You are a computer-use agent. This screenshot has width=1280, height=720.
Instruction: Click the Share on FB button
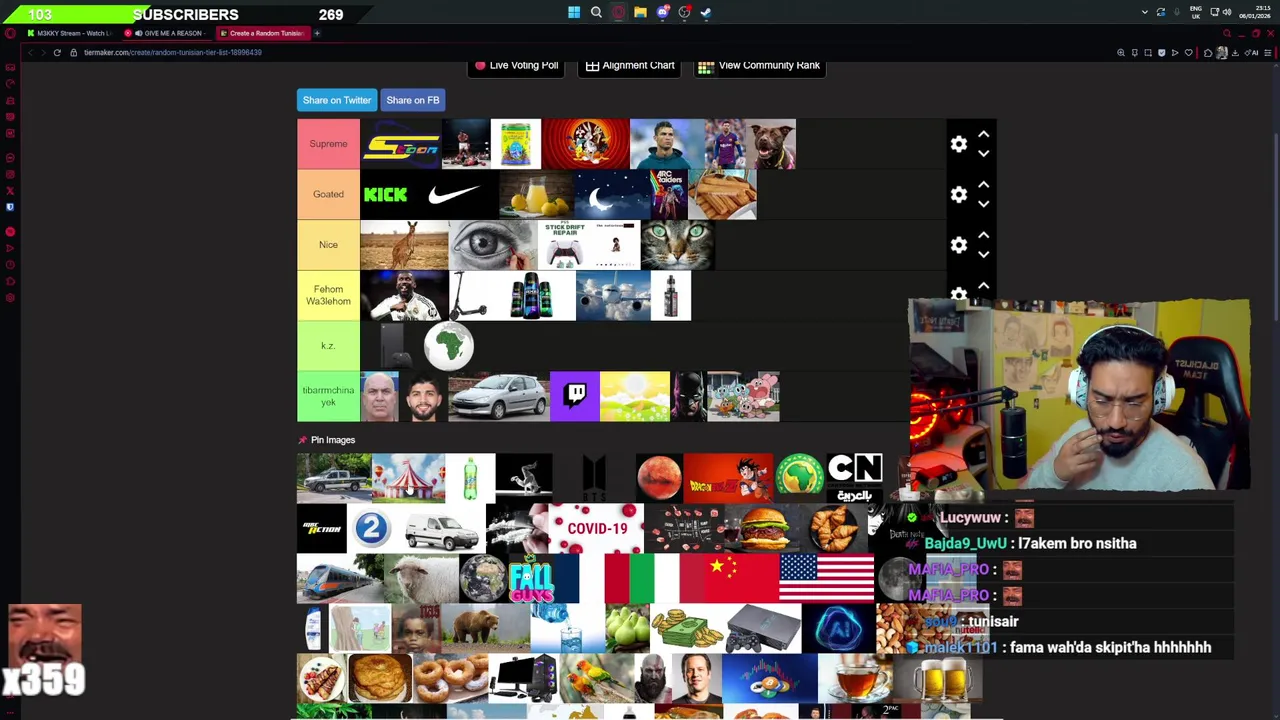click(x=413, y=100)
